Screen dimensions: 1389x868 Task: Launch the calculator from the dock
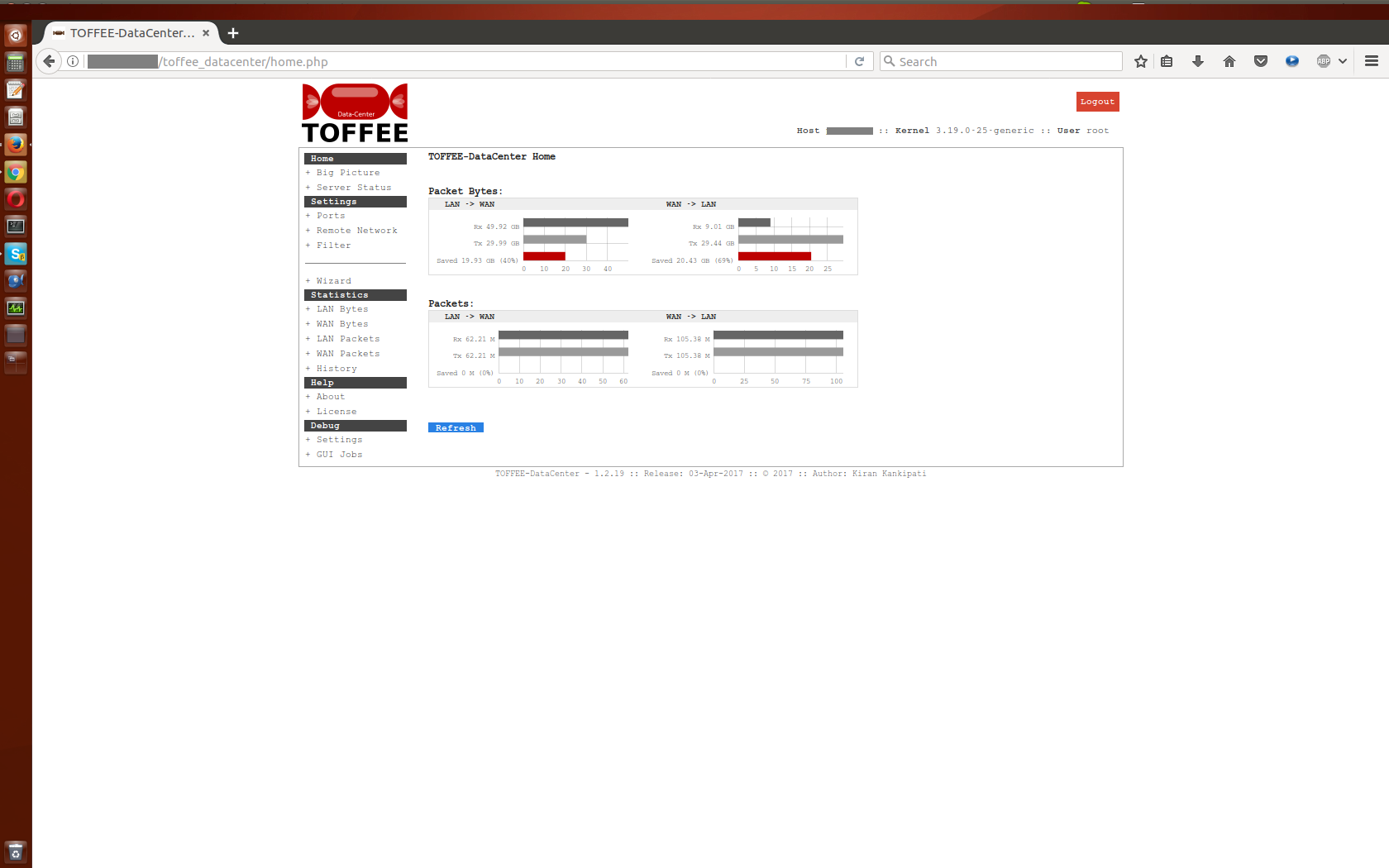tap(16, 63)
